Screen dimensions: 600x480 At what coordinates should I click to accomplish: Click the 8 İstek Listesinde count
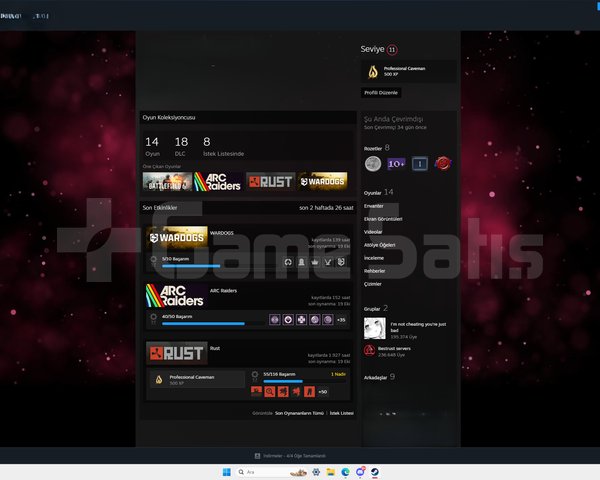coord(223,147)
